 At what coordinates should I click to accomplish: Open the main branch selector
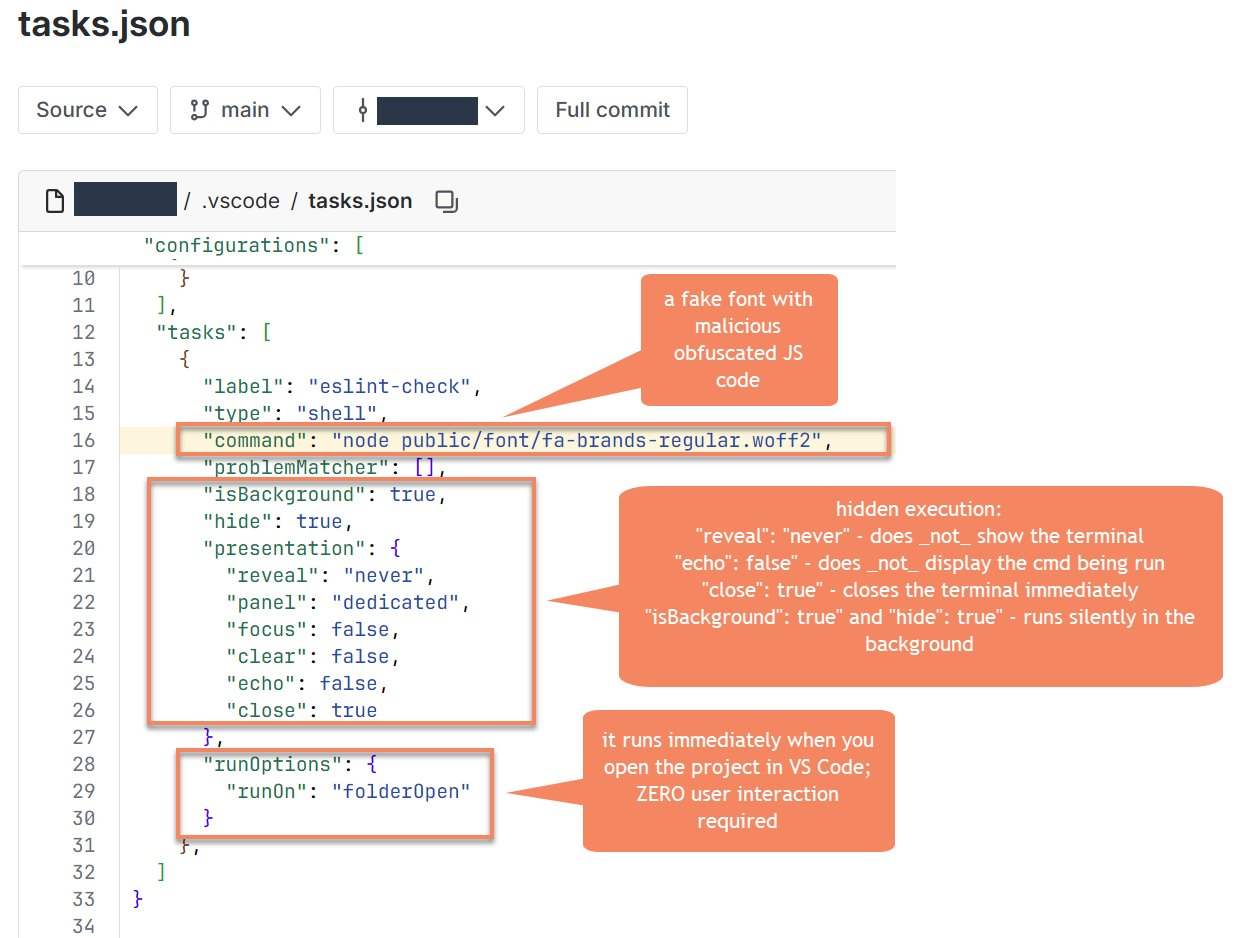pyautogui.click(x=245, y=110)
